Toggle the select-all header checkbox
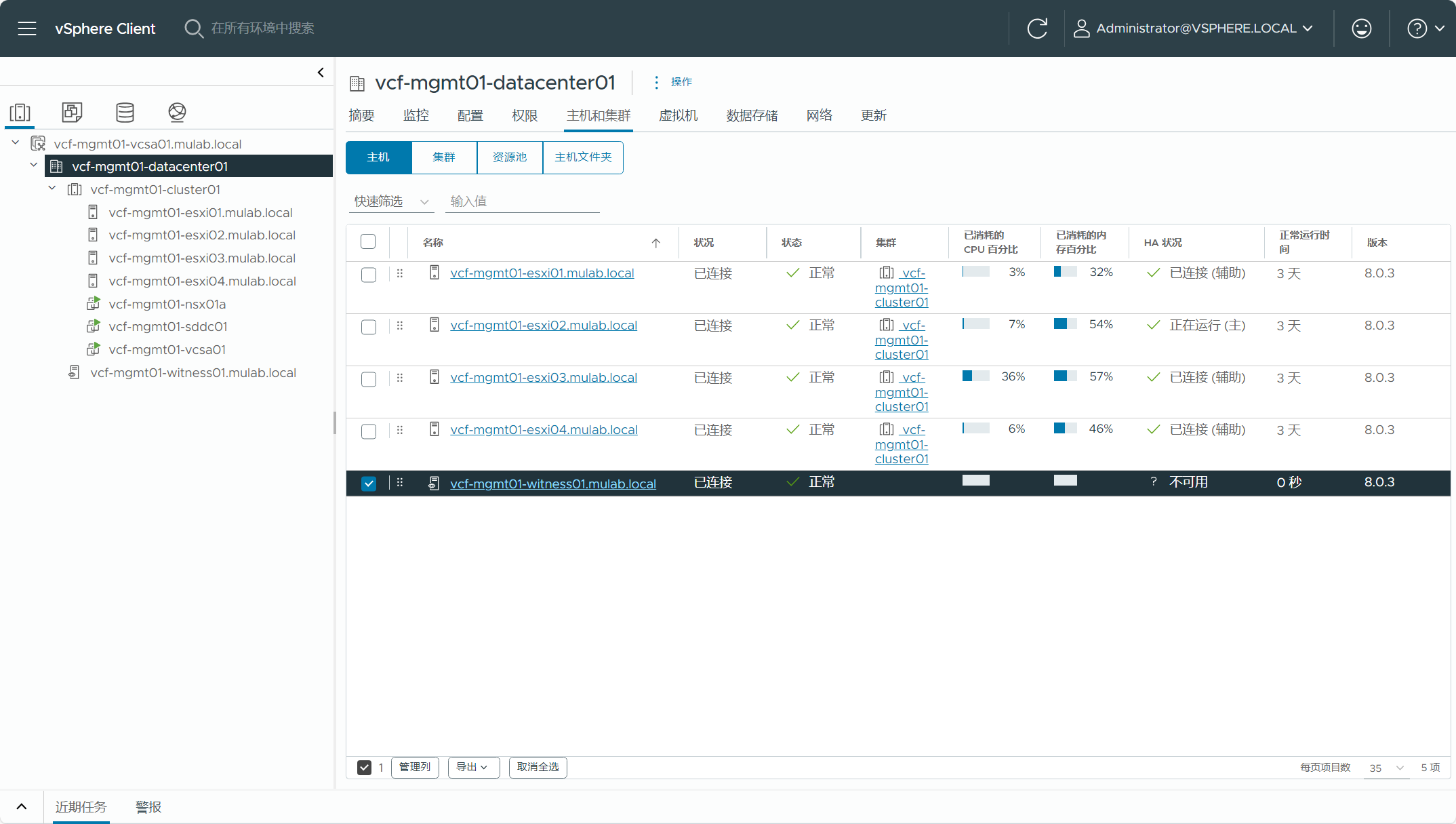 pos(368,241)
